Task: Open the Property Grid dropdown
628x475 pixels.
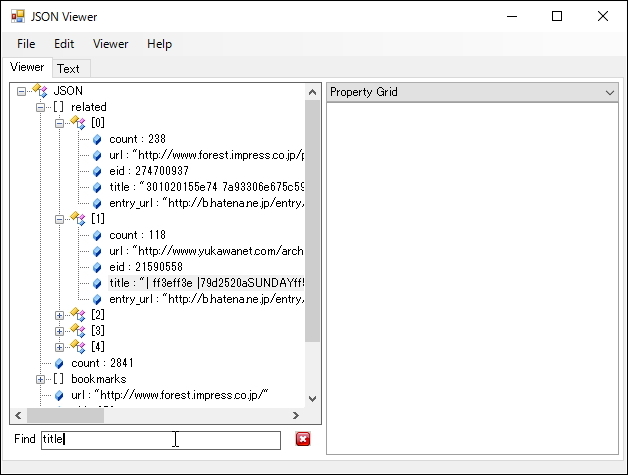Action: click(610, 93)
